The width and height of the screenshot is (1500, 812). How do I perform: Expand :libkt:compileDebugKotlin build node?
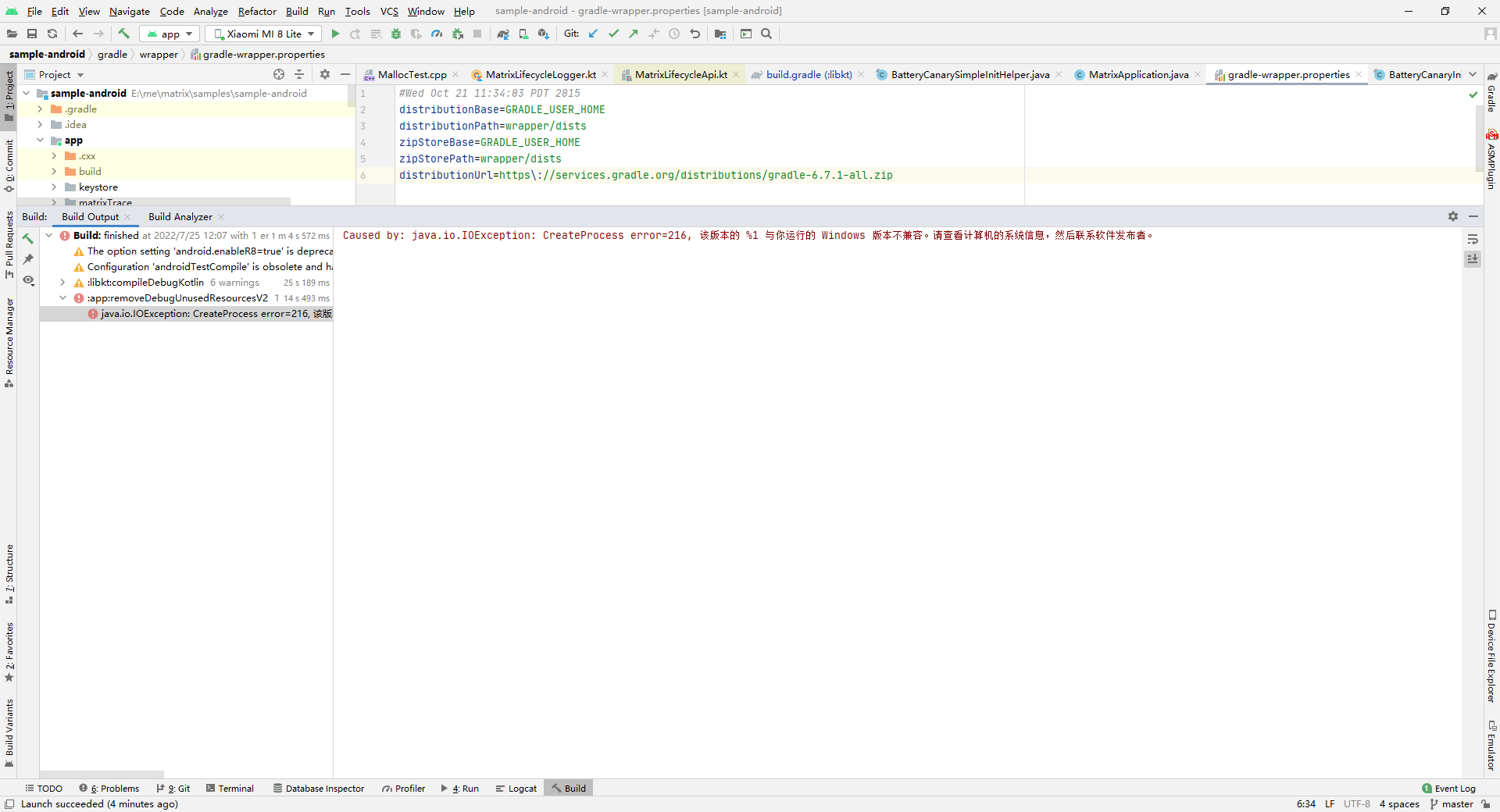point(62,283)
